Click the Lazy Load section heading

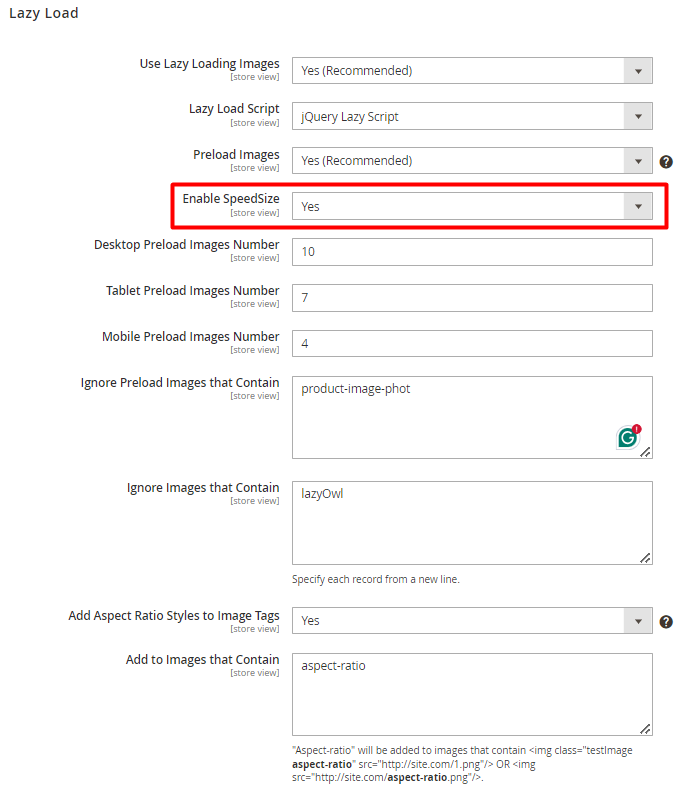point(44,13)
